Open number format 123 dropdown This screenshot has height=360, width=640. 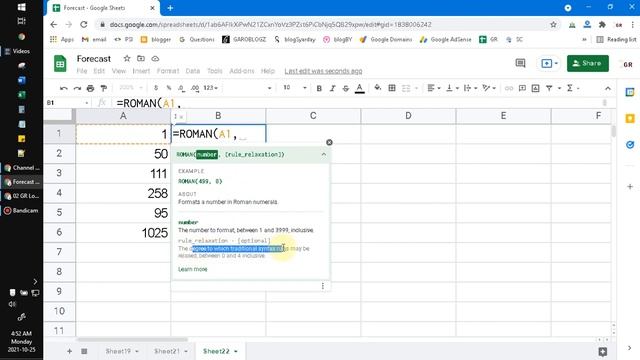point(211,88)
